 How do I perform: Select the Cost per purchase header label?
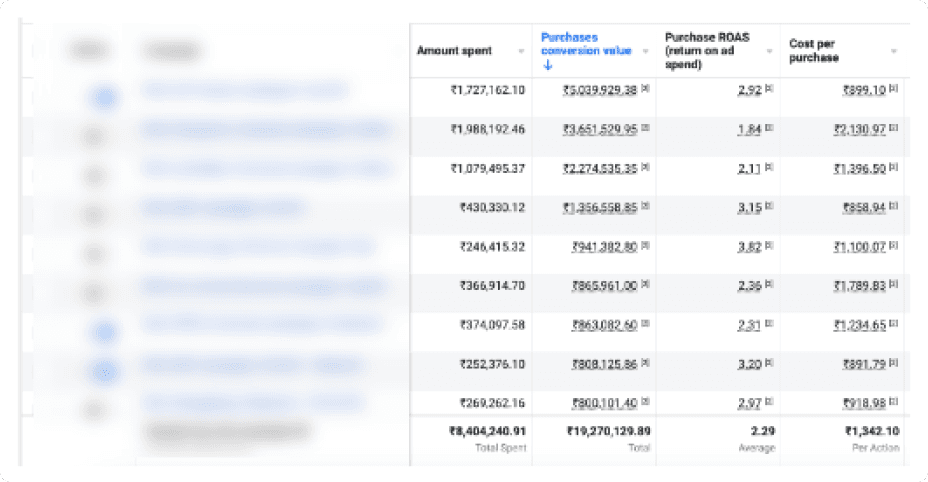814,51
